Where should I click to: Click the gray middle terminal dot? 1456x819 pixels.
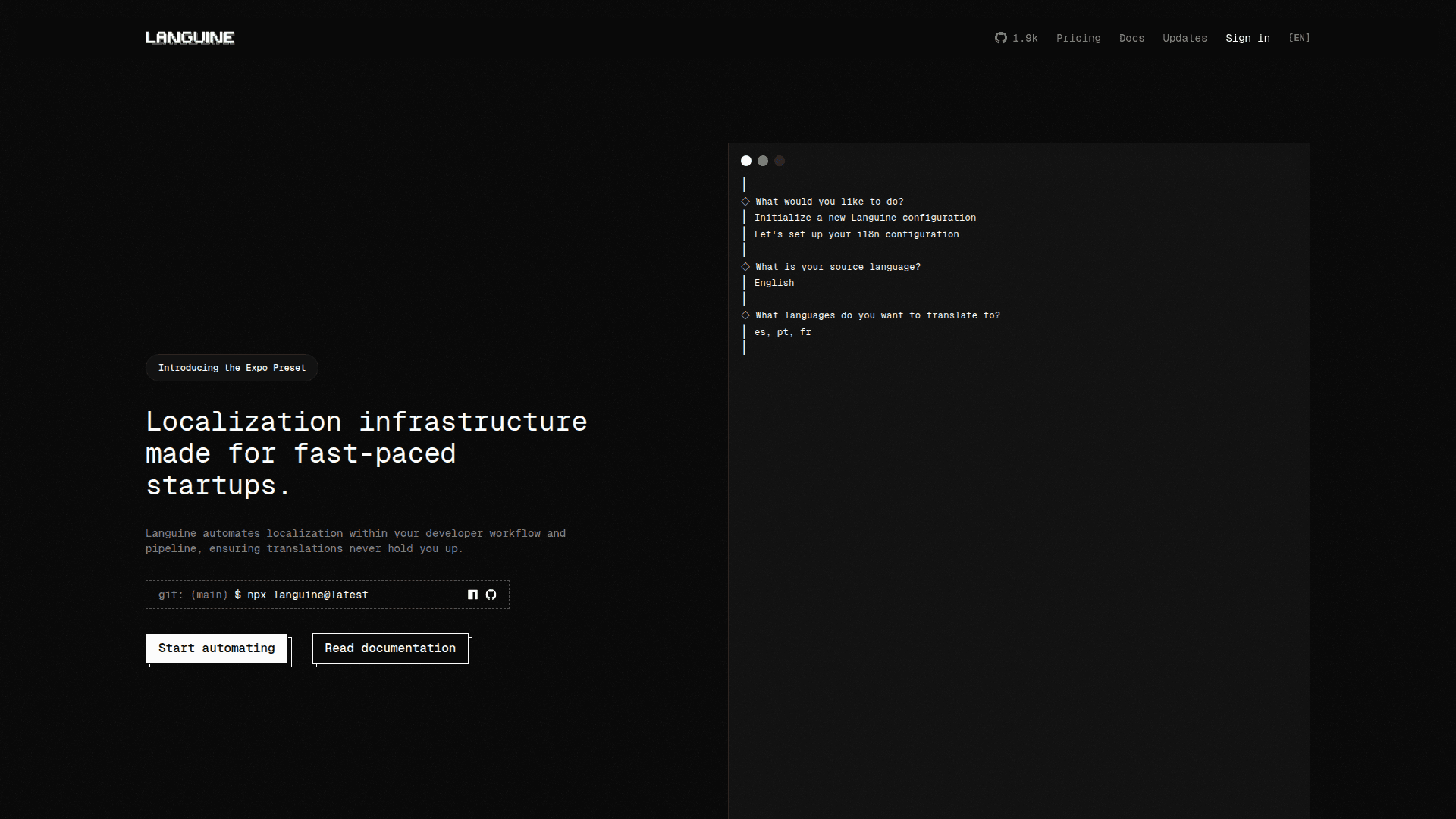pyautogui.click(x=763, y=161)
